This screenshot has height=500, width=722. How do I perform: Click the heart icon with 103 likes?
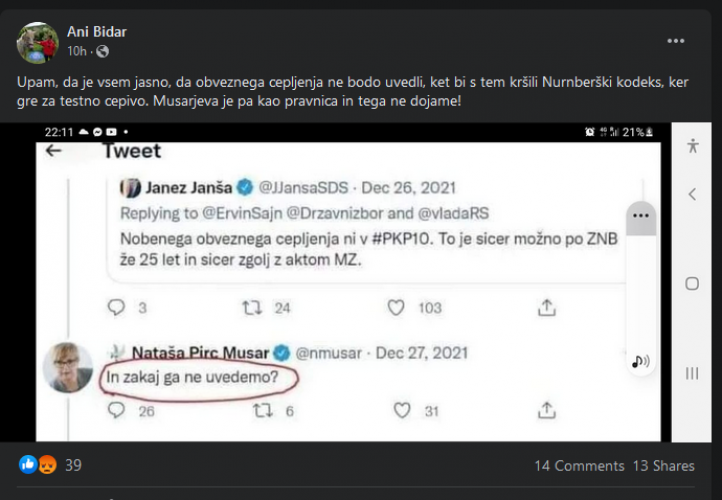pyautogui.click(x=395, y=307)
